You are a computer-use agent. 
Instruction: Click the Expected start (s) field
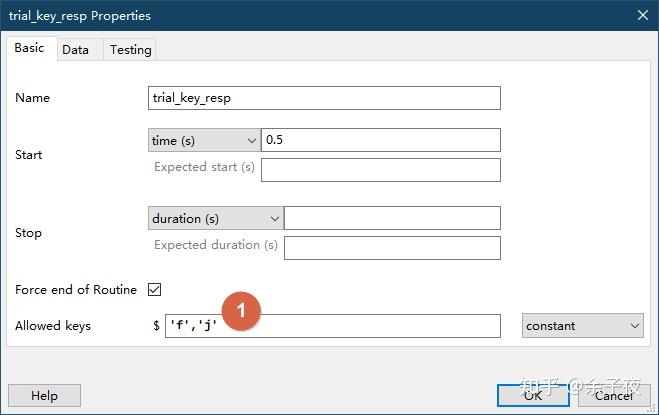(x=380, y=169)
